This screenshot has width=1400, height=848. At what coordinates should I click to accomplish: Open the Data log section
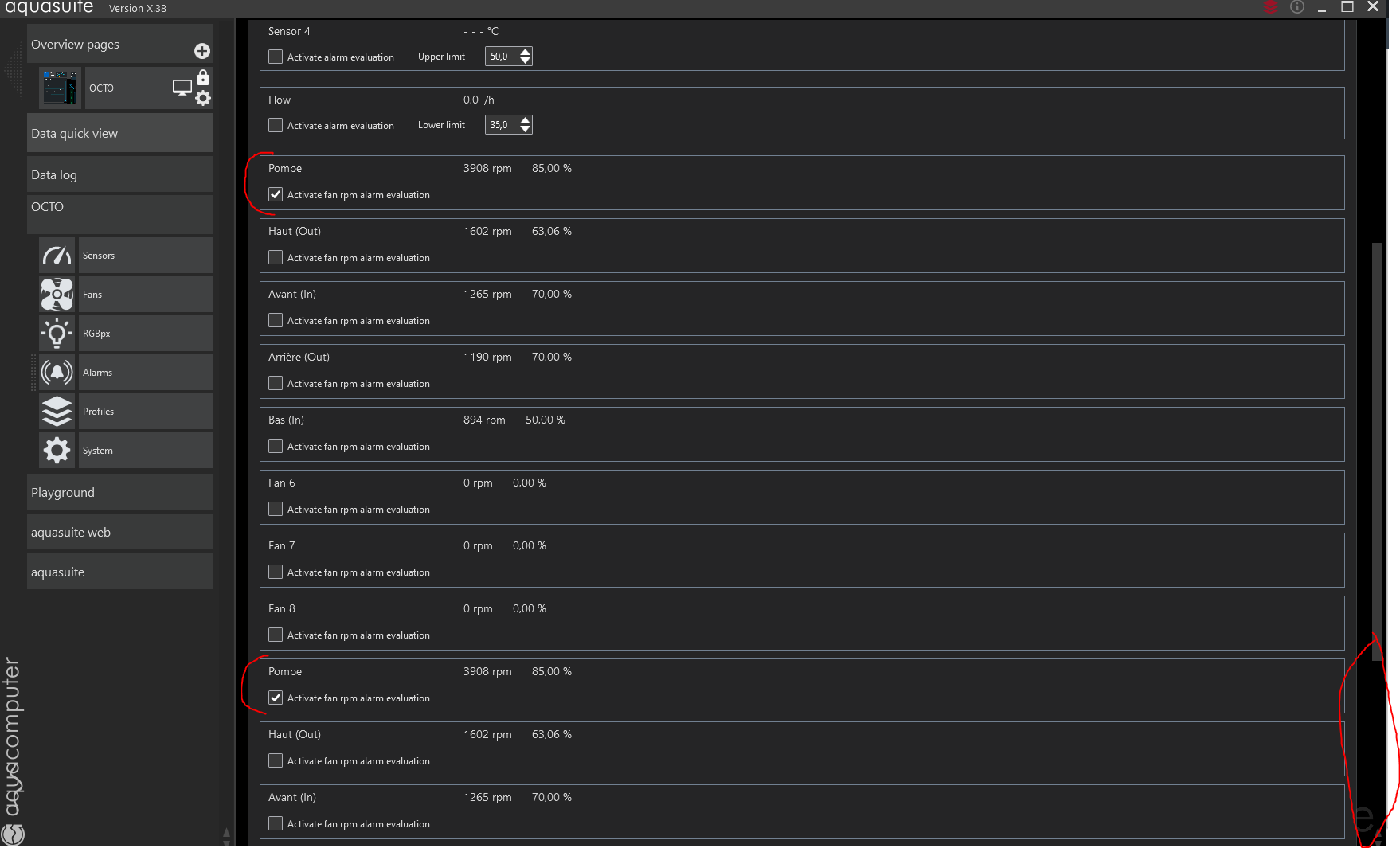pyautogui.click(x=119, y=175)
